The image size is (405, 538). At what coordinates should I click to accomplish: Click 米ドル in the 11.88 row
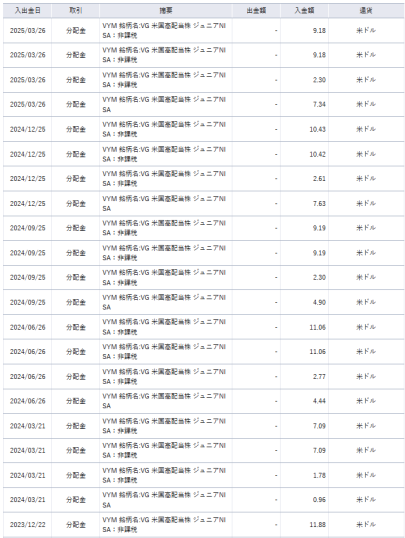point(366,525)
